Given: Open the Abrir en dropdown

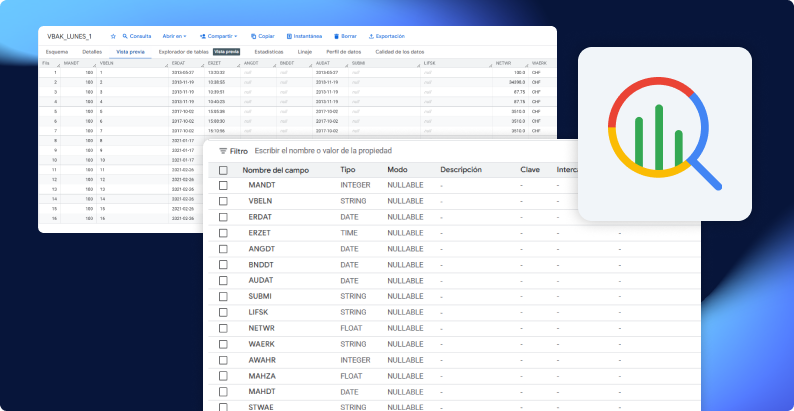Looking at the screenshot, I should (x=174, y=36).
